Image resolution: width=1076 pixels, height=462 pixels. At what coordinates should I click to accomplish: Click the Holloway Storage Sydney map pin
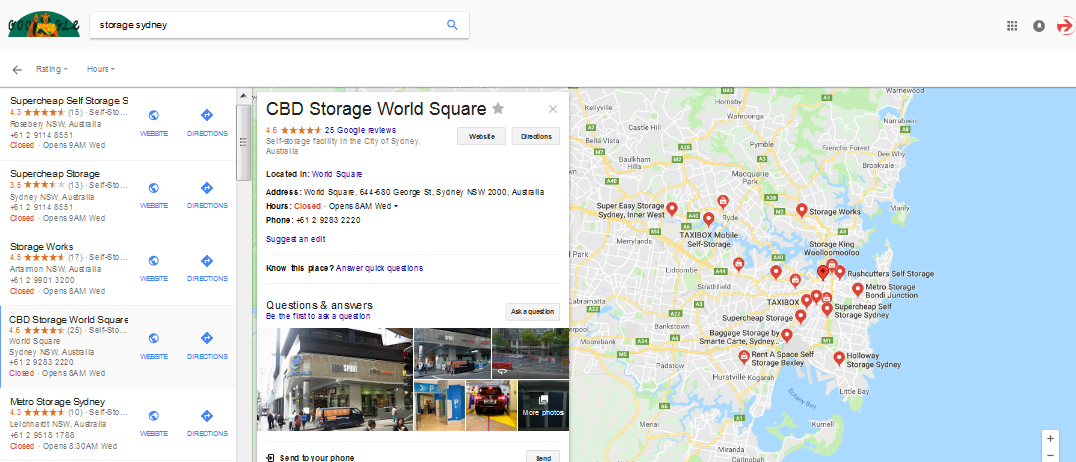pyautogui.click(x=839, y=358)
